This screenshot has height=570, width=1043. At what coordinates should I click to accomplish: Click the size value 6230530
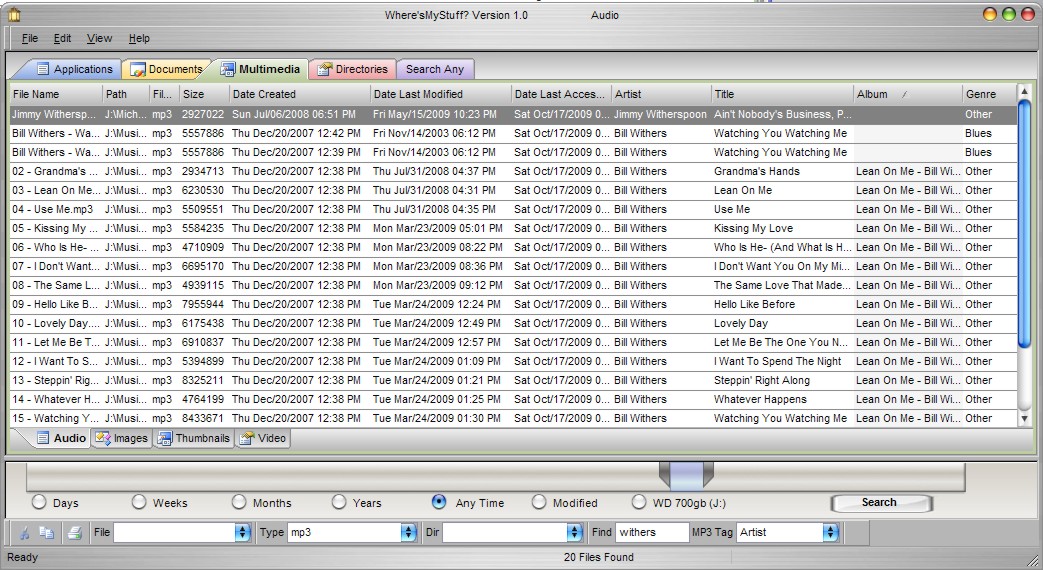203,190
